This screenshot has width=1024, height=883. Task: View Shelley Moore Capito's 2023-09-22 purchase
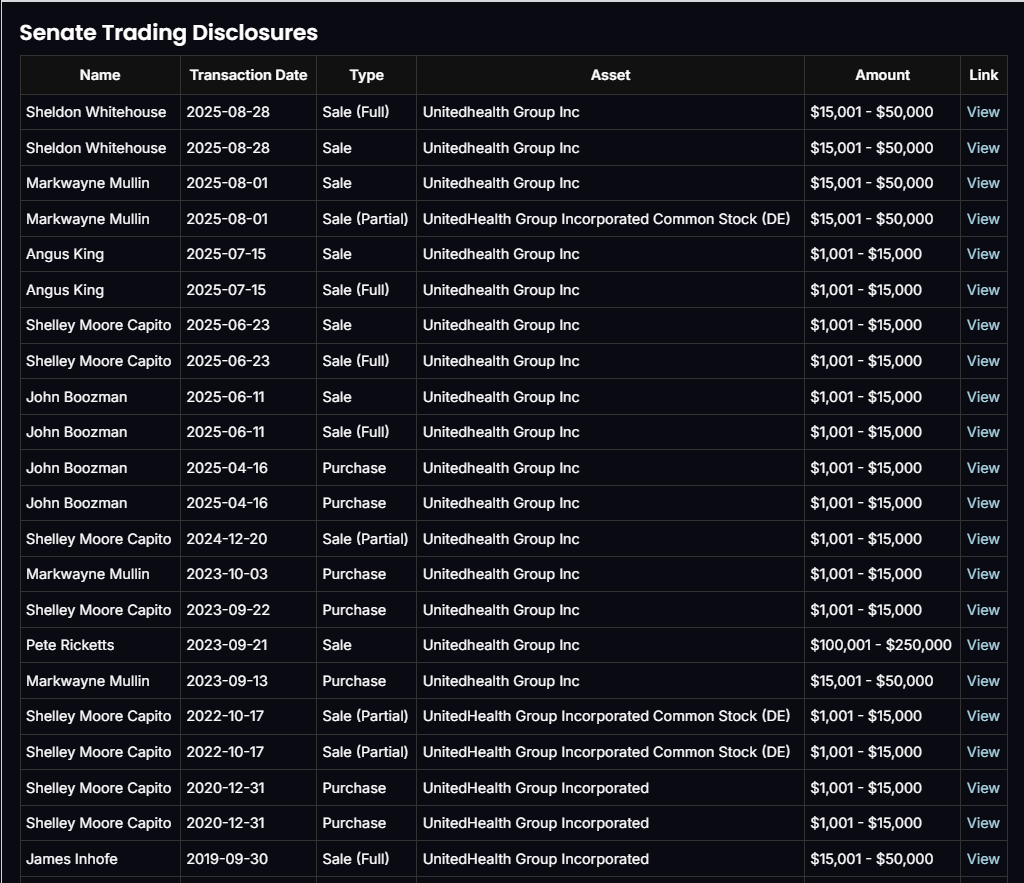pyautogui.click(x=982, y=610)
